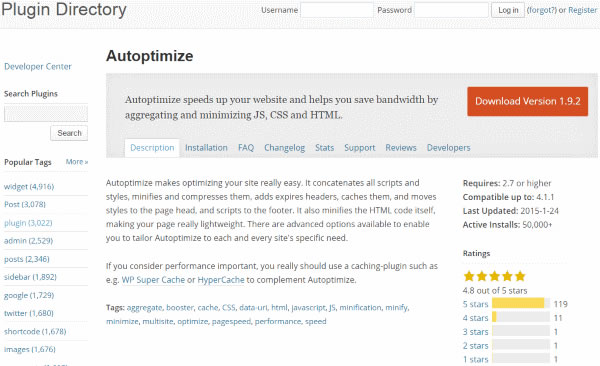600x366 pixels.
Task: Open the WP Super Cache link
Action: point(153,280)
